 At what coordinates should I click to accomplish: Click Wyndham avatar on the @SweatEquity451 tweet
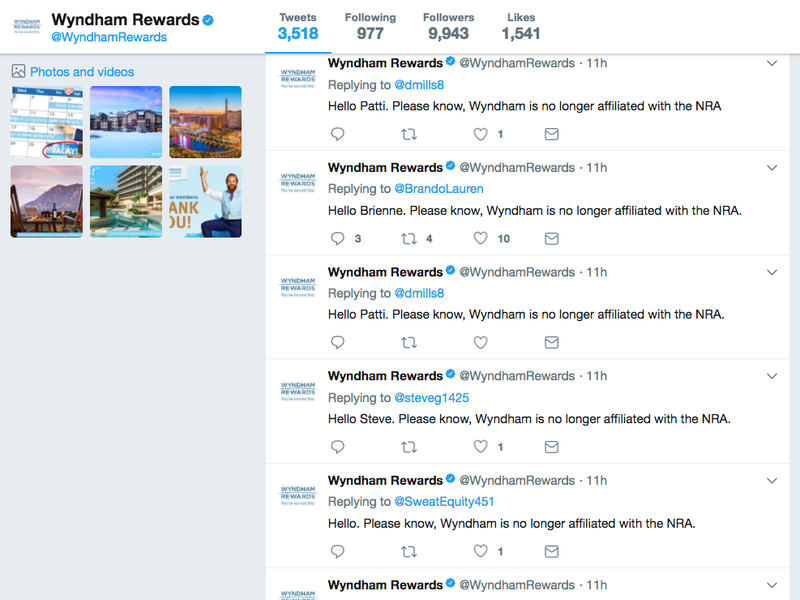tap(298, 495)
